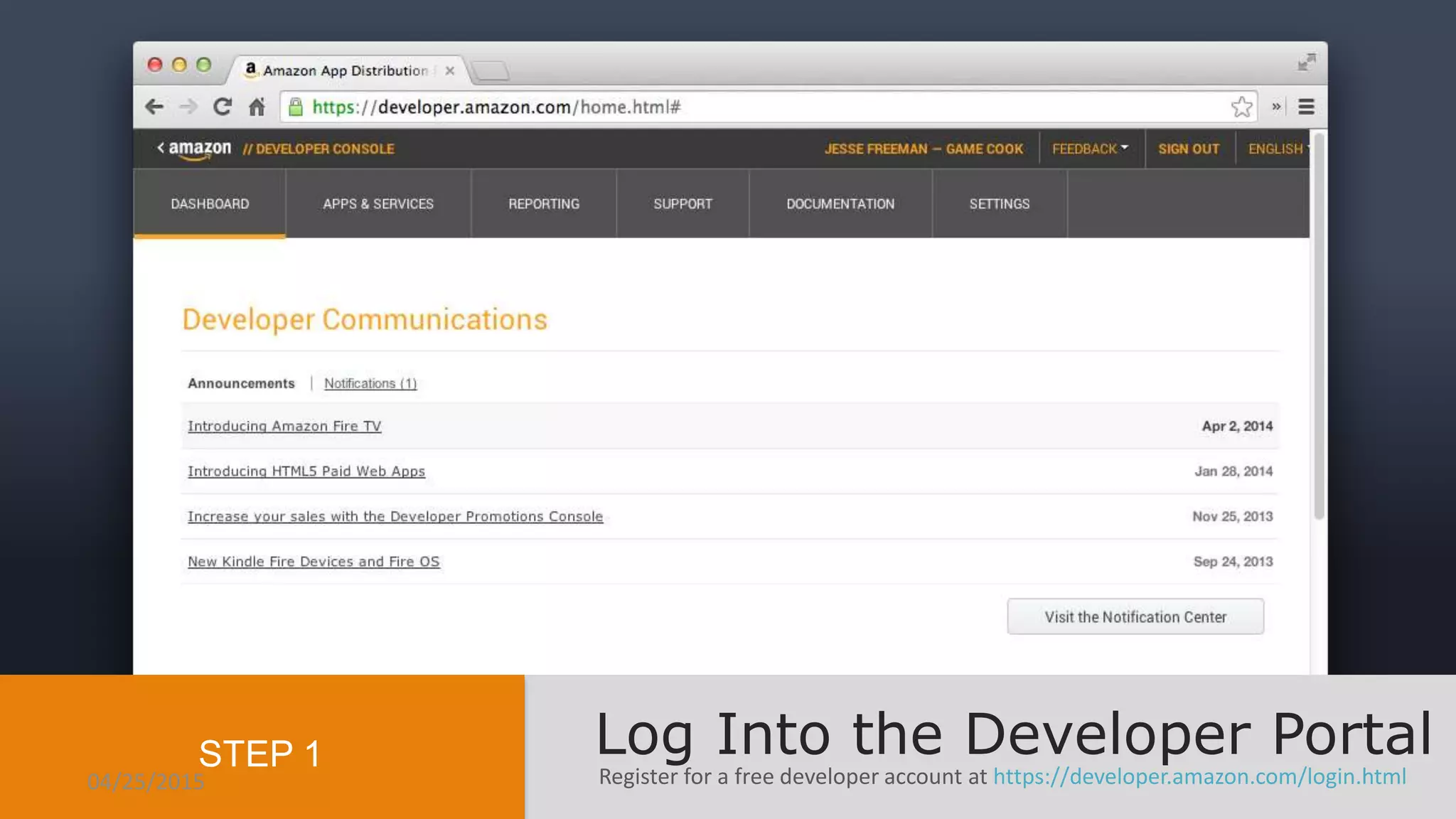Click the Jan 28, 2014 date
The image size is (1456, 819).
(1233, 471)
